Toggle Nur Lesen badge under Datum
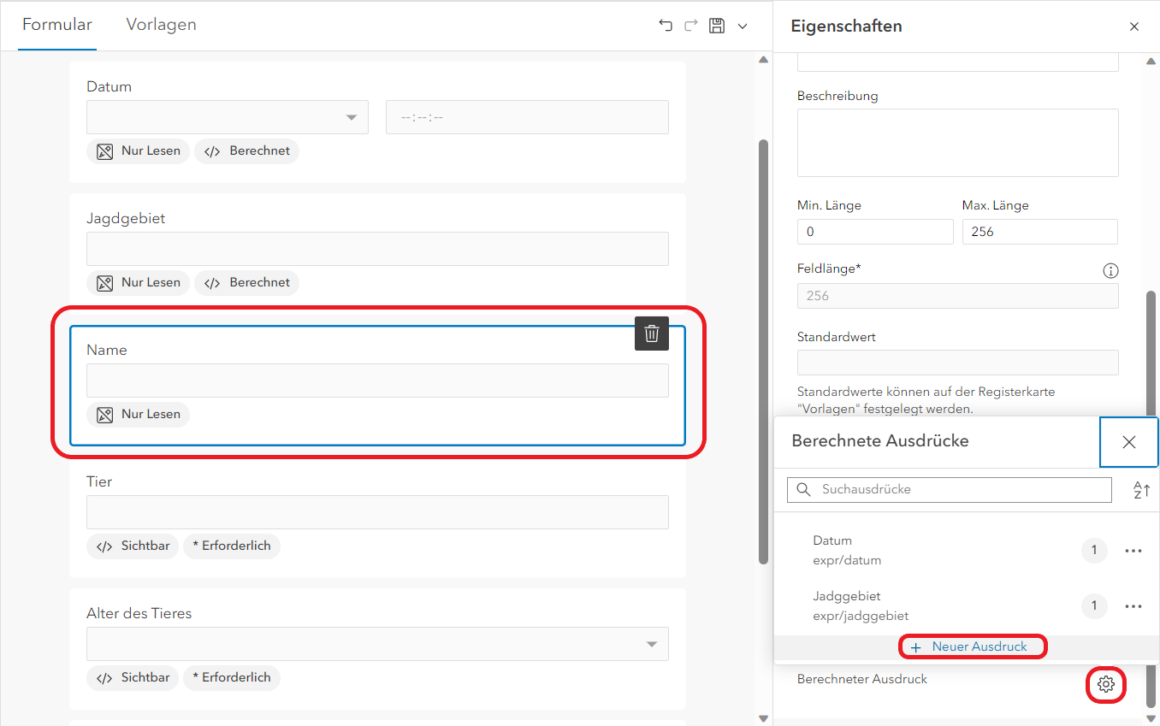Screen dimensions: 1160x726 click(x=138, y=151)
